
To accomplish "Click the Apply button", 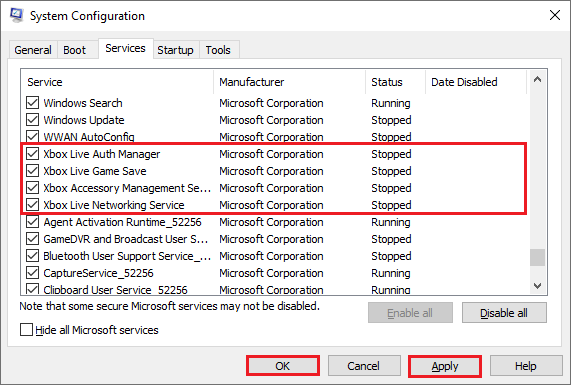I will 445,366.
